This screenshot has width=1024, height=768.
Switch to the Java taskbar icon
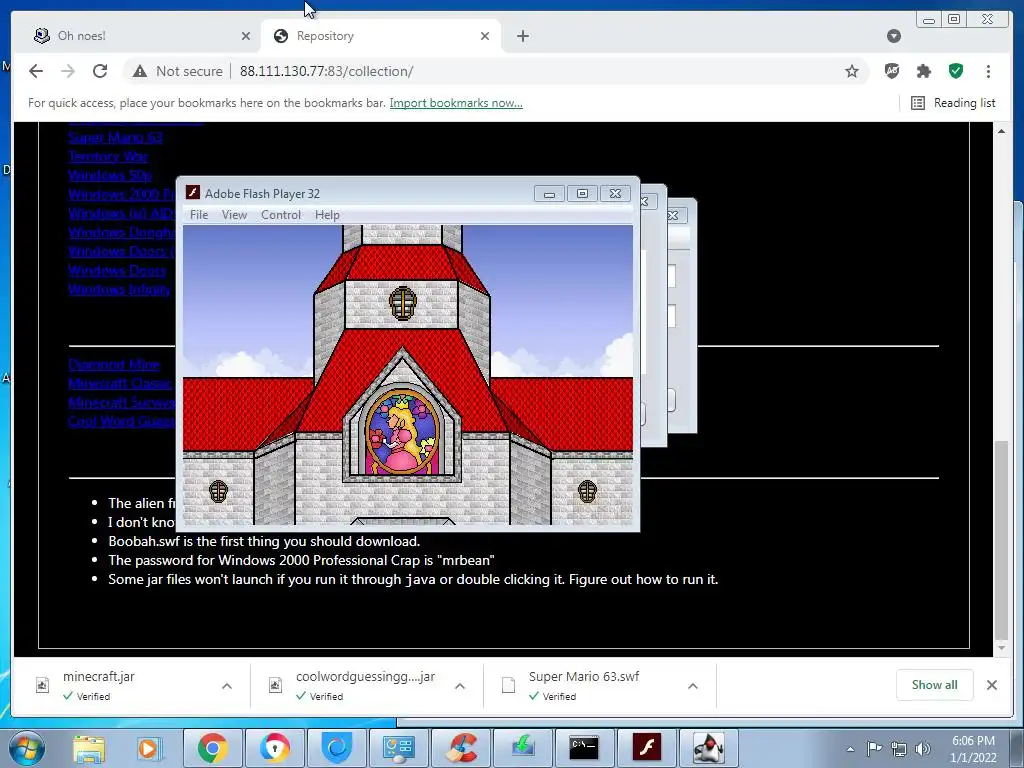coord(709,748)
